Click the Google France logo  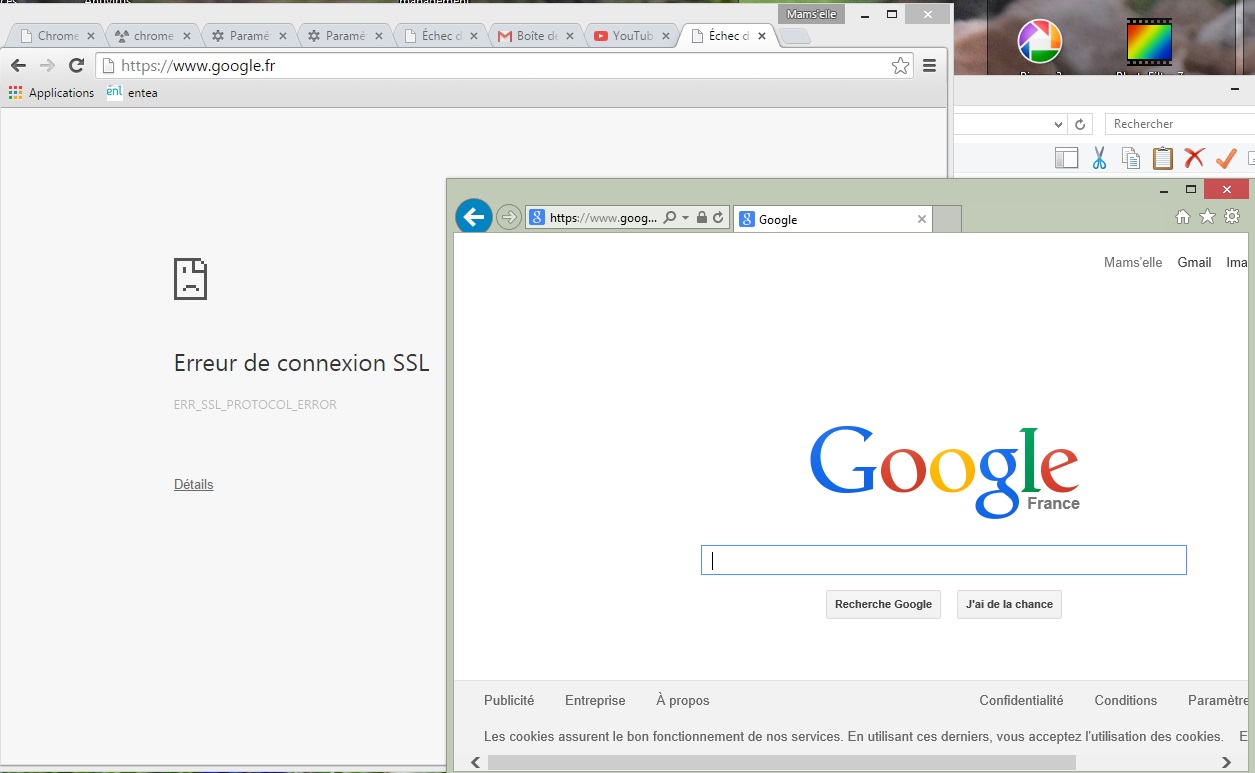(x=944, y=472)
